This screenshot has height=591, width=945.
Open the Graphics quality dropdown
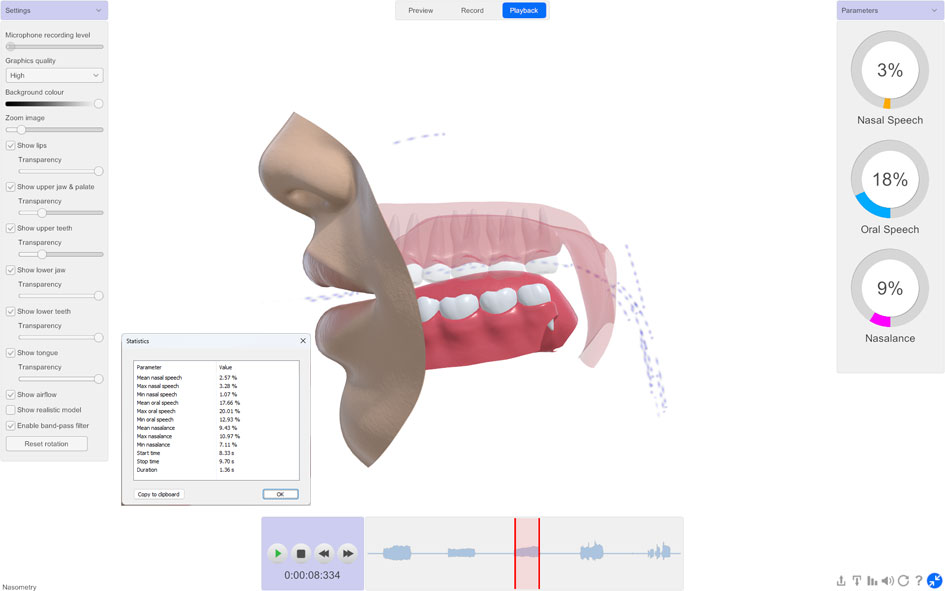[54, 75]
